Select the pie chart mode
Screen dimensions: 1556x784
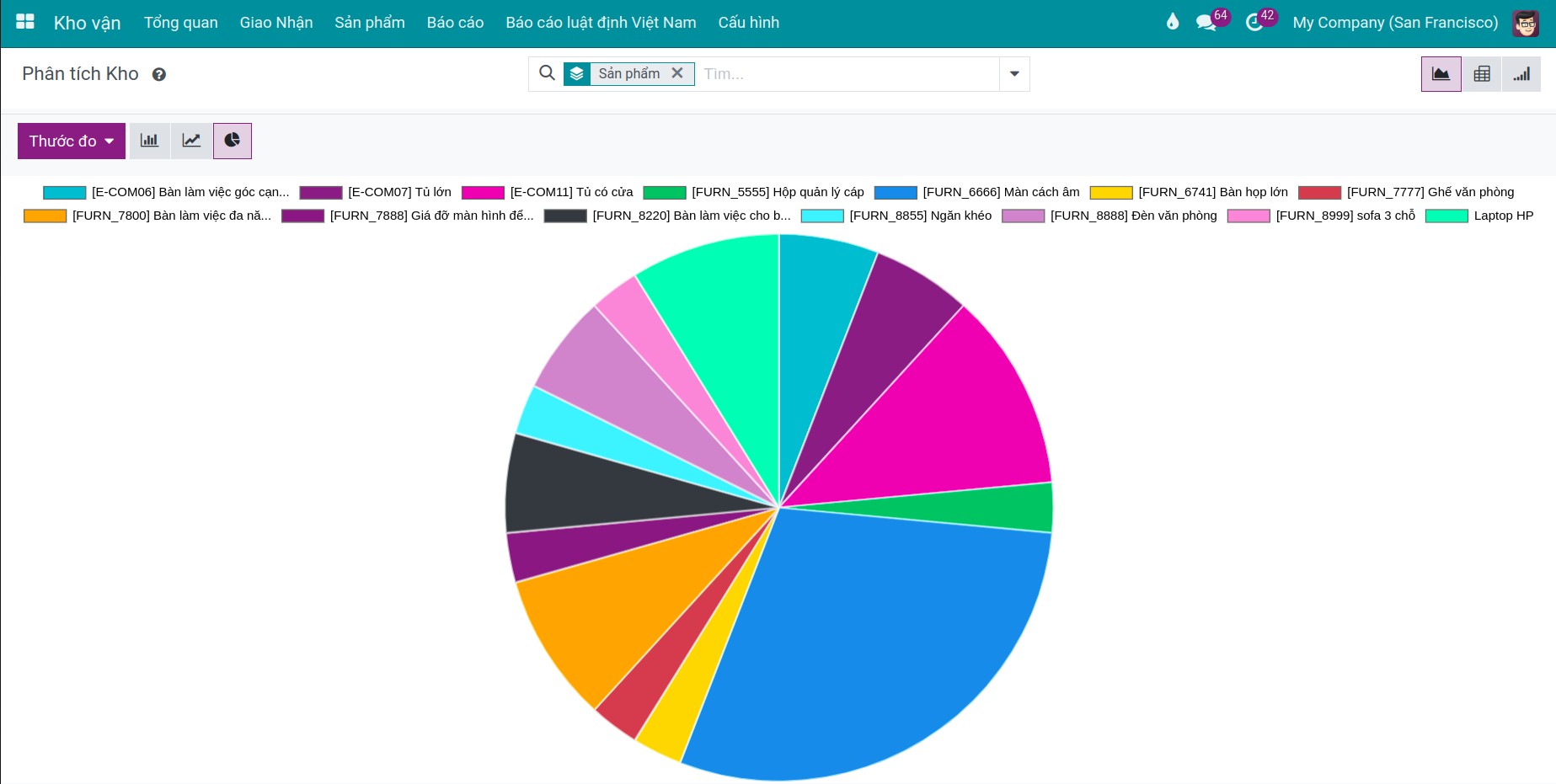(233, 141)
